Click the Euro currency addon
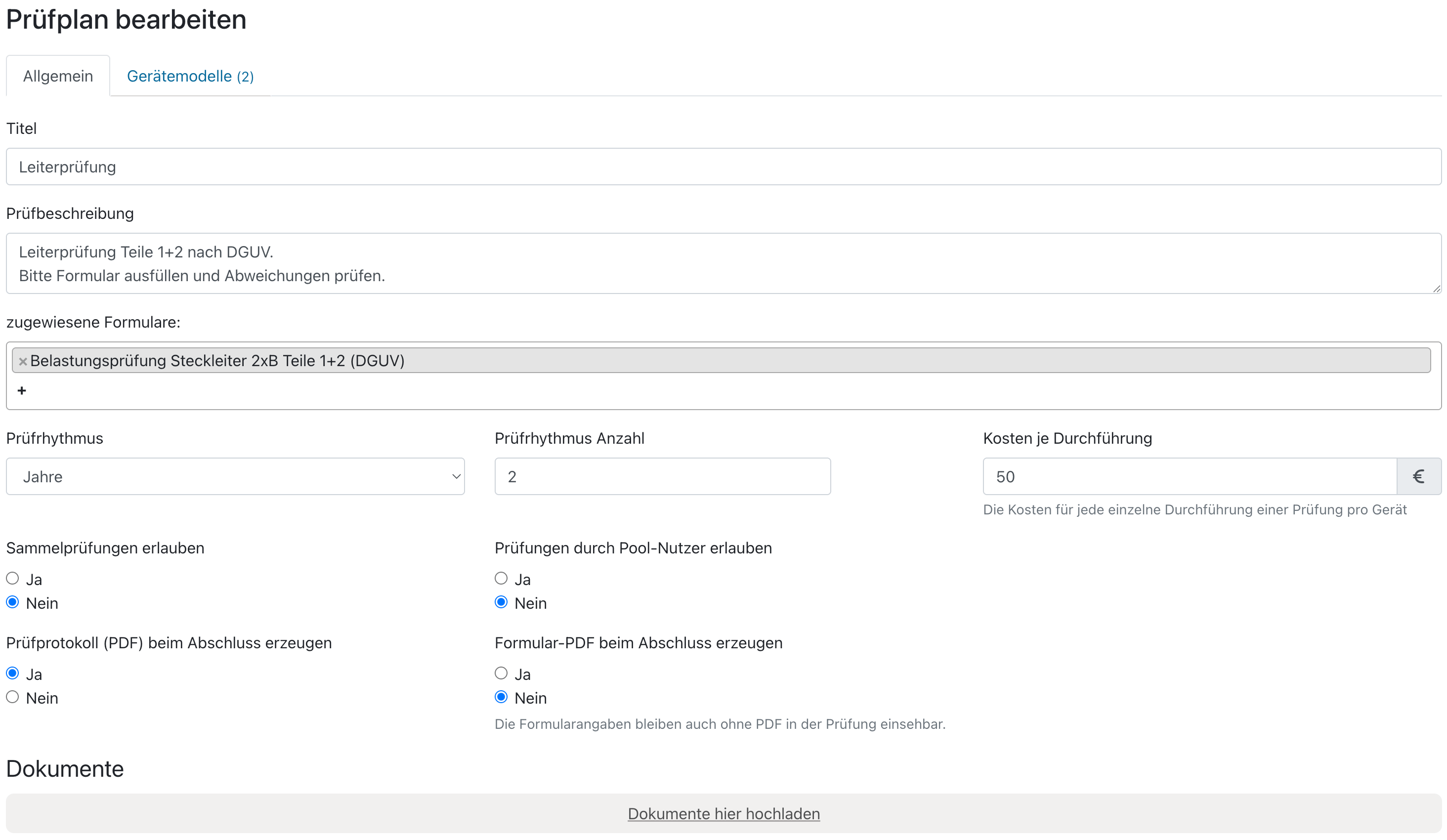 pyautogui.click(x=1418, y=476)
